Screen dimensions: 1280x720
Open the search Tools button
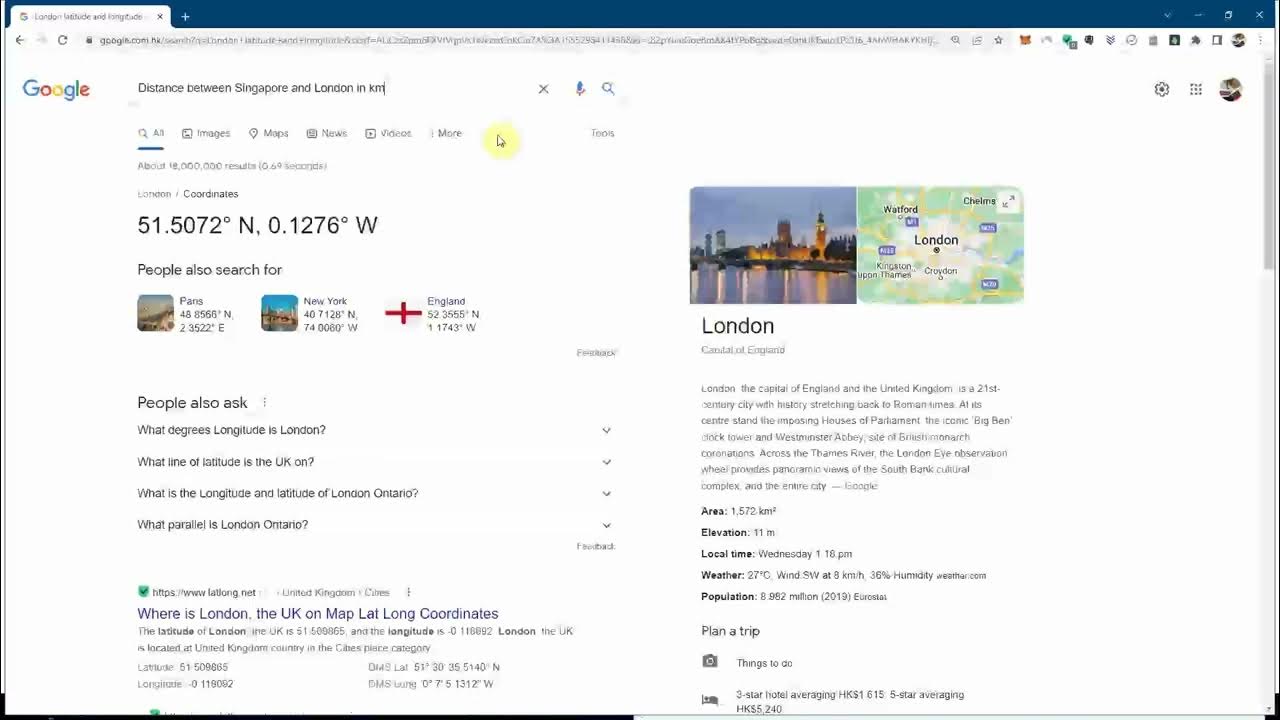(x=602, y=133)
